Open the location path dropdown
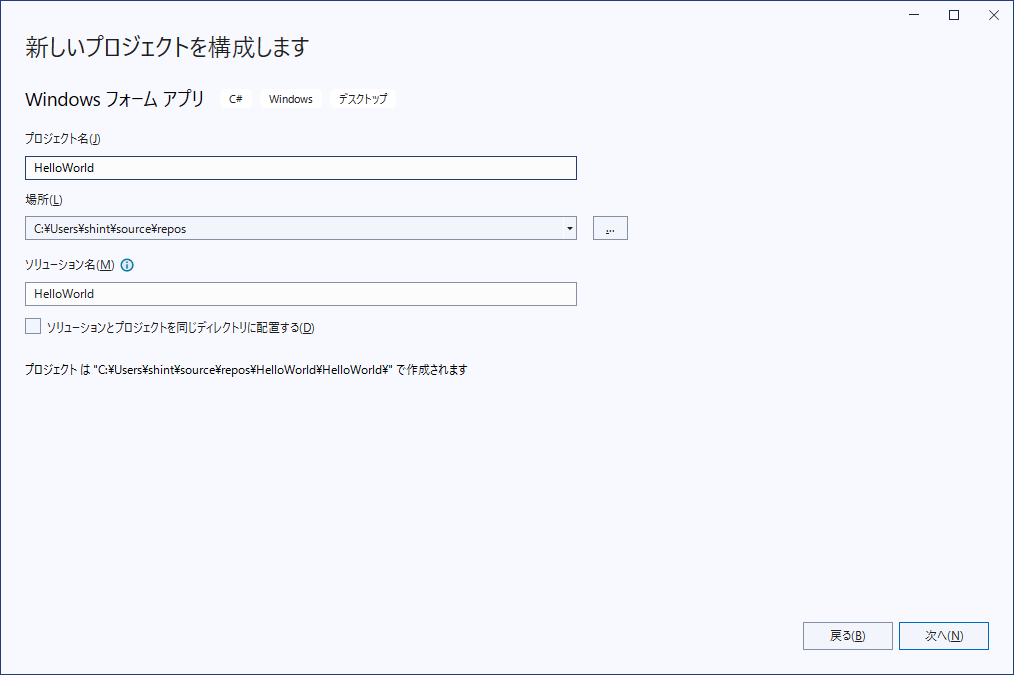 point(569,228)
